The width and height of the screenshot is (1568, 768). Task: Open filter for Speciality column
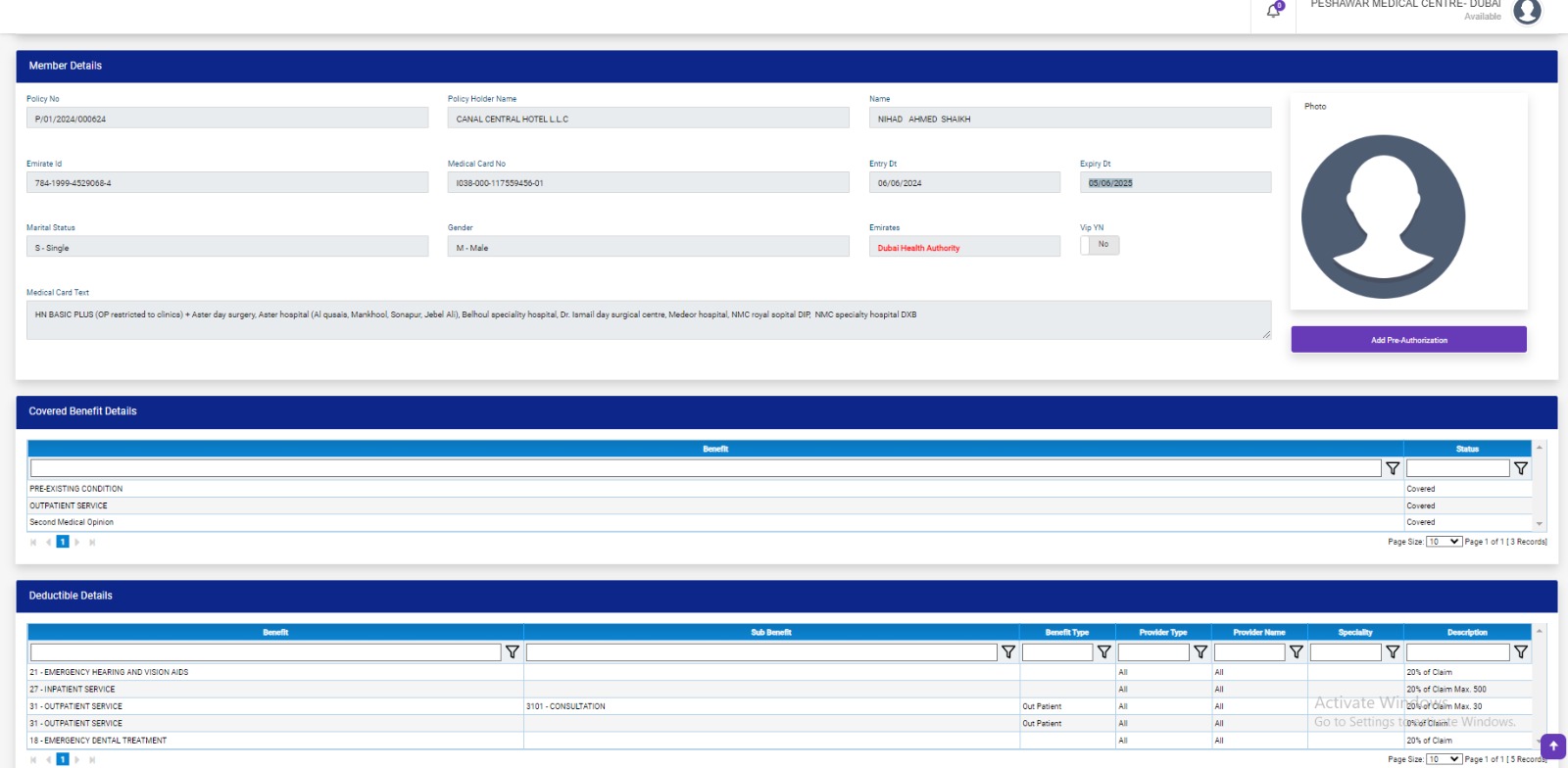point(1393,652)
